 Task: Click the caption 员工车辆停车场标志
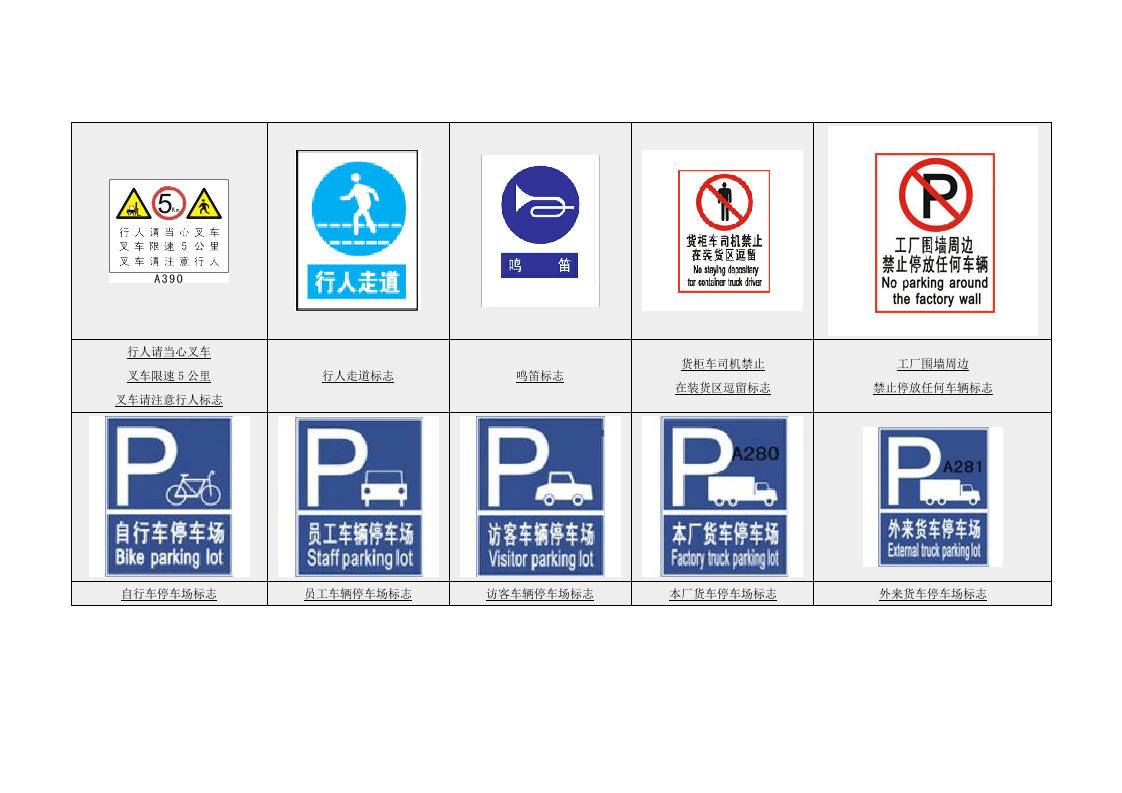pos(358,594)
